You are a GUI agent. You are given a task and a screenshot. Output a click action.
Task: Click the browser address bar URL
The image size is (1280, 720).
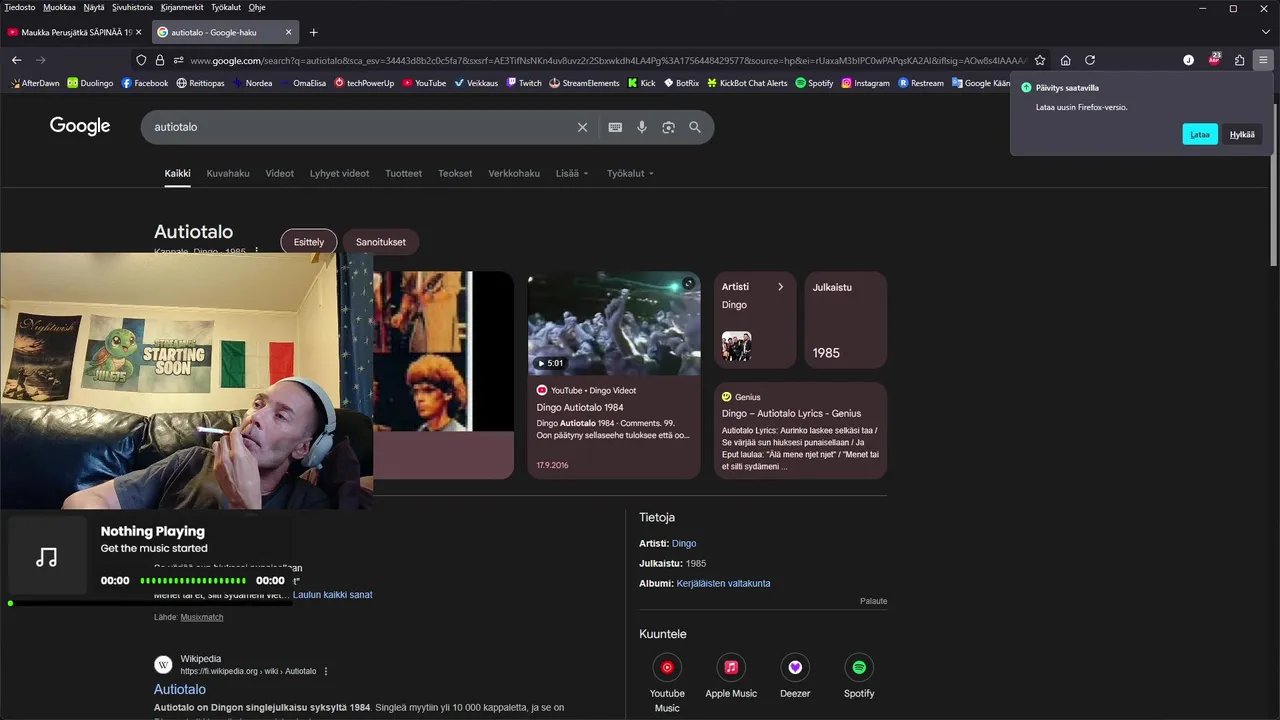pos(608,60)
